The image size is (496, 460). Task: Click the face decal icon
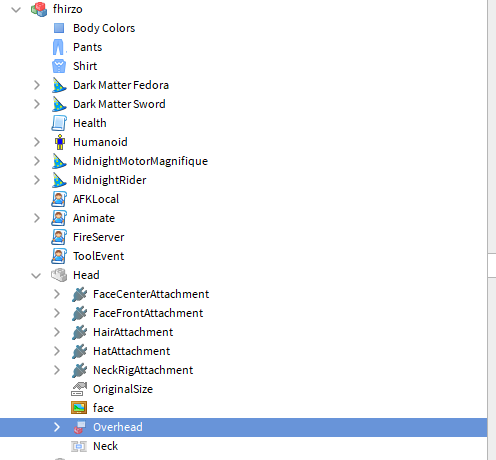pyautogui.click(x=79, y=408)
